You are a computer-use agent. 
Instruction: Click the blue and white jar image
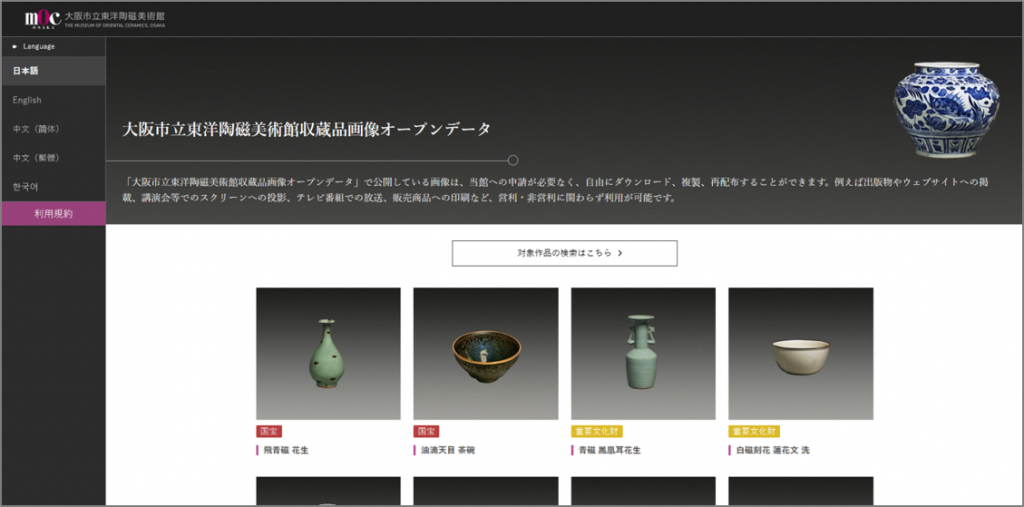[946, 110]
